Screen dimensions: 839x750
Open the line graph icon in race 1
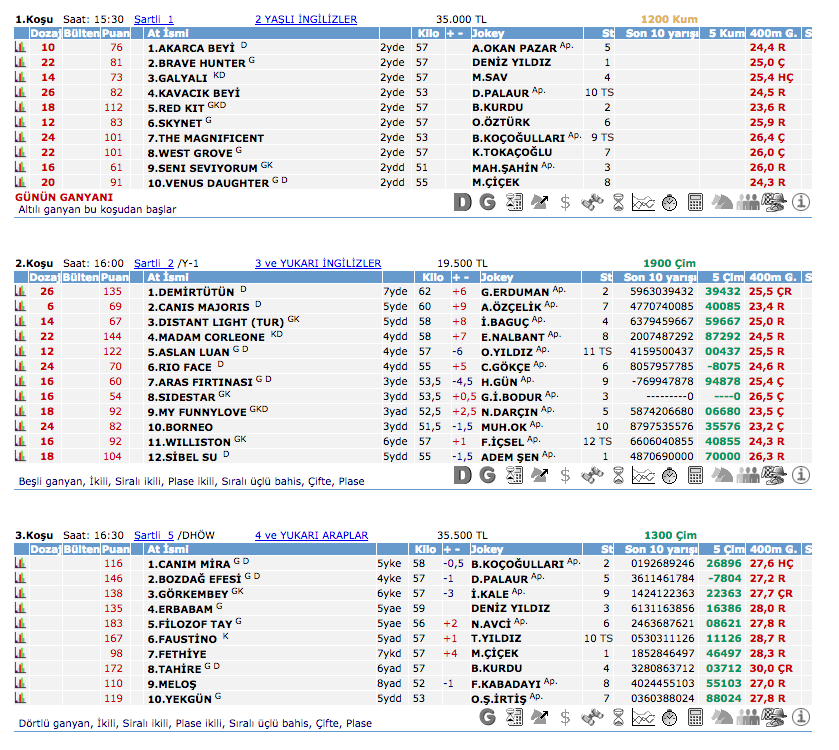coord(643,202)
